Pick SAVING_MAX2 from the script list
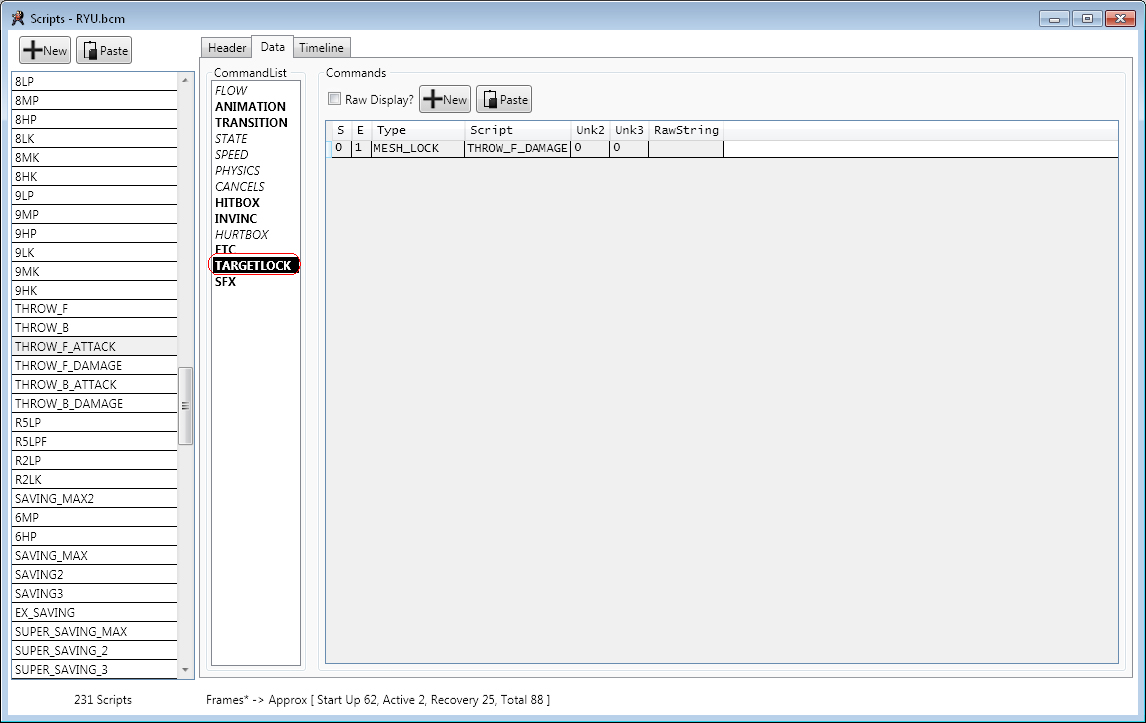The height and width of the screenshot is (723, 1146). [54, 499]
